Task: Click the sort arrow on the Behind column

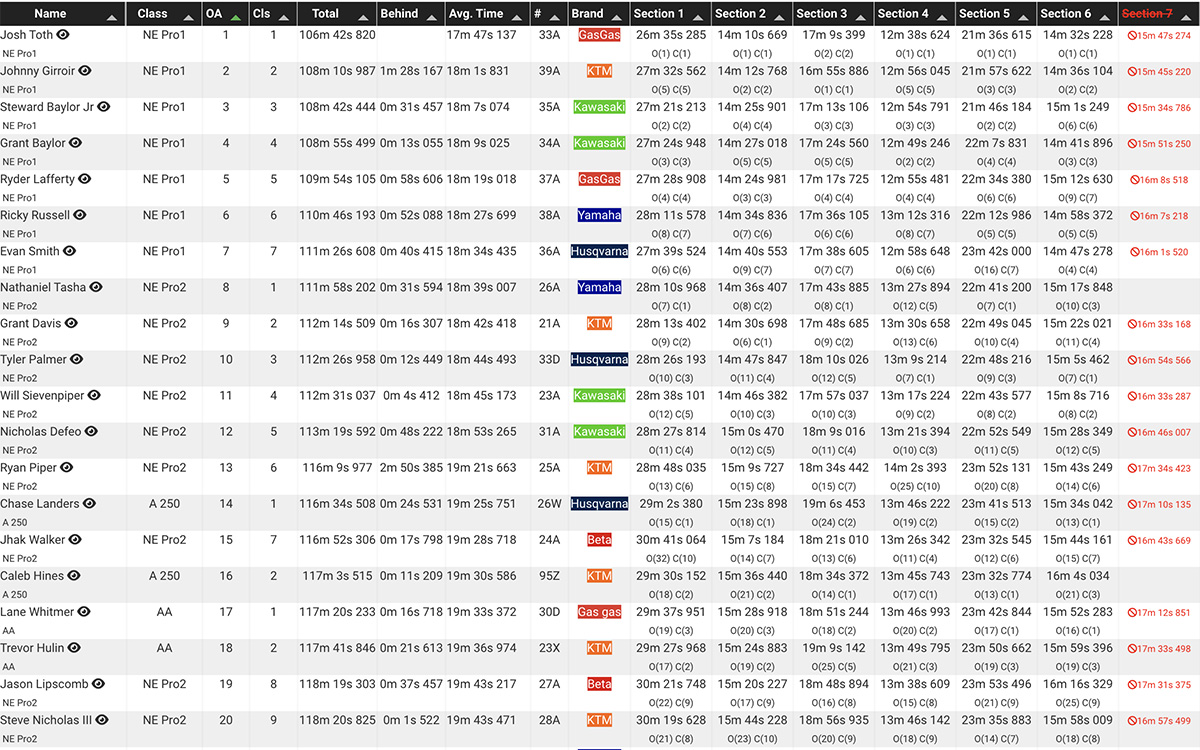Action: 431,17
